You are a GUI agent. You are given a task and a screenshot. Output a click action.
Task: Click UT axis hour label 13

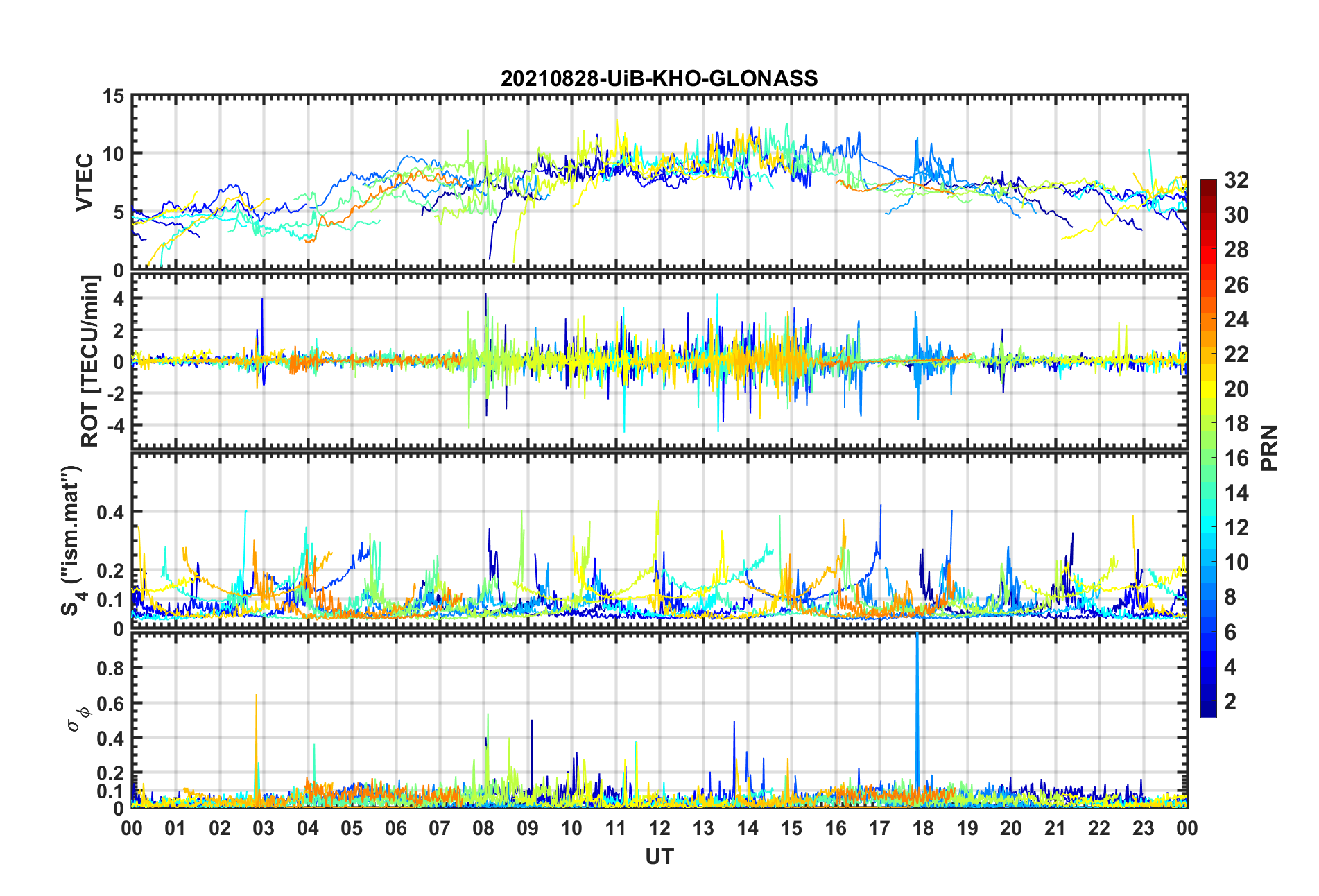[703, 828]
